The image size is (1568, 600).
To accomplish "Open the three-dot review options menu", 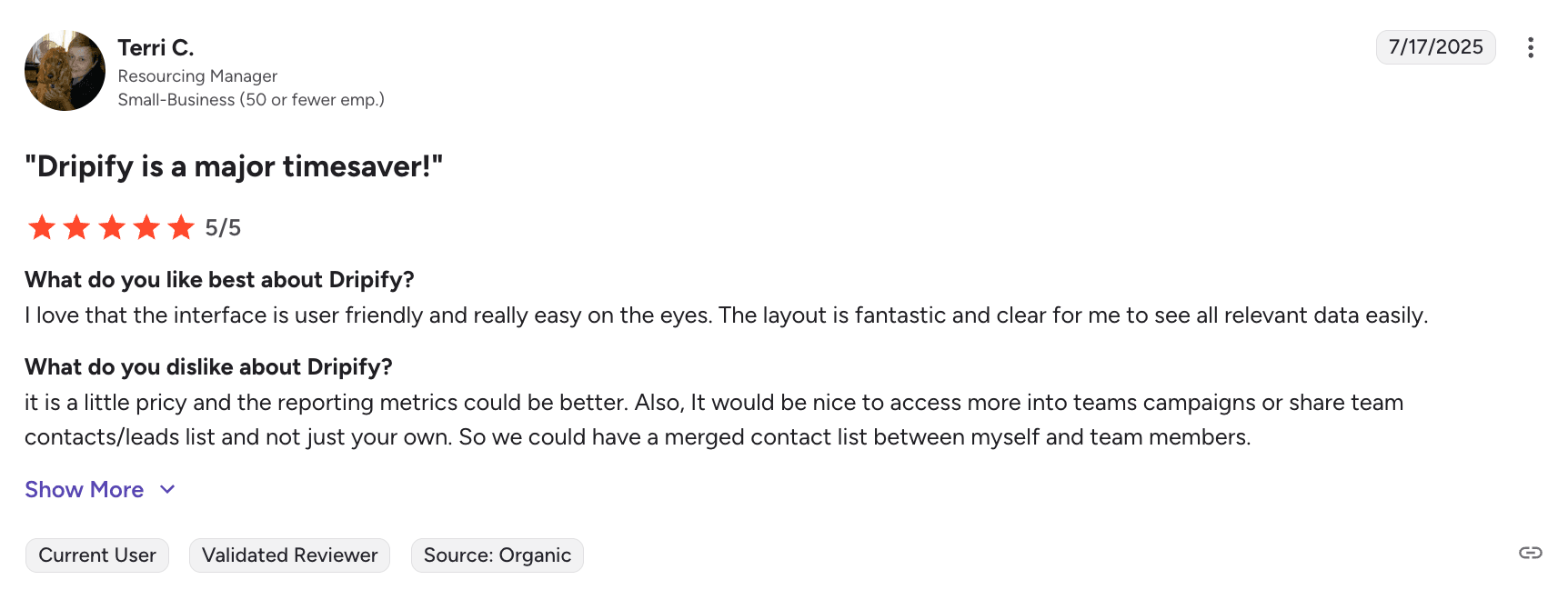I will pyautogui.click(x=1531, y=47).
